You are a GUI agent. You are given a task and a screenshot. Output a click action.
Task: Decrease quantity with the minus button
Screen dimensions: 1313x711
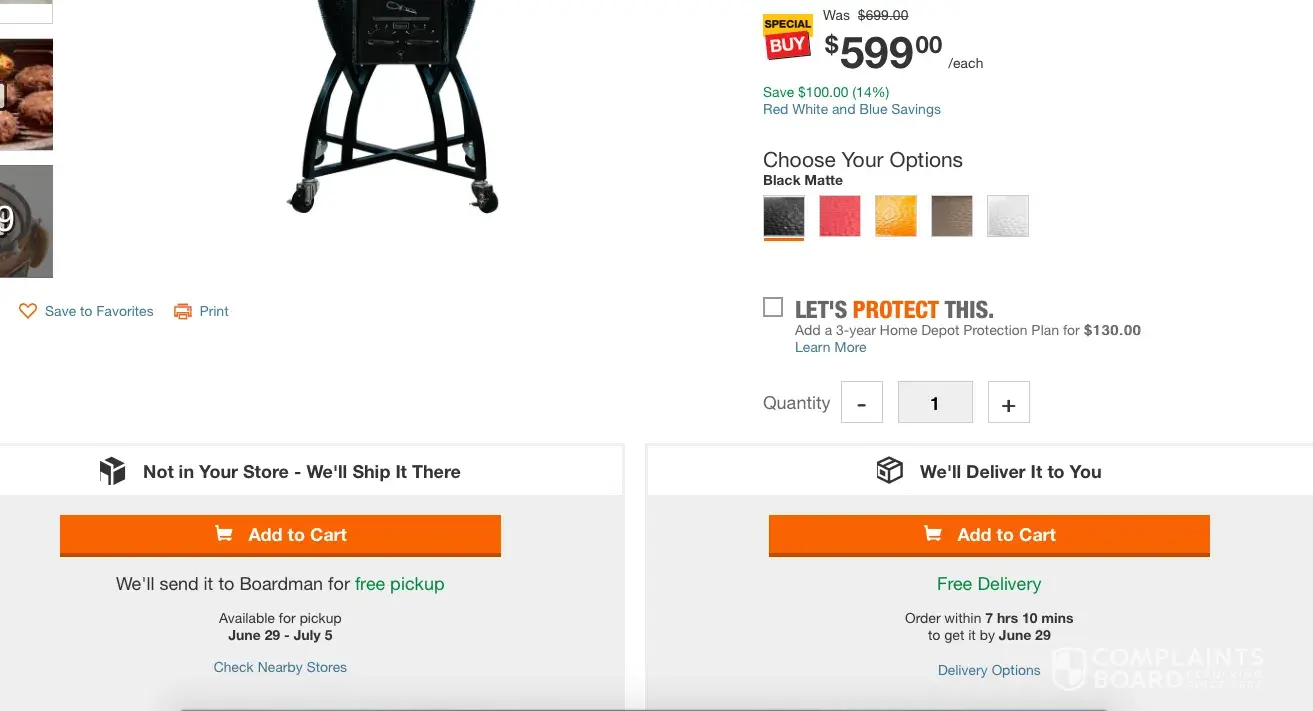tap(862, 403)
